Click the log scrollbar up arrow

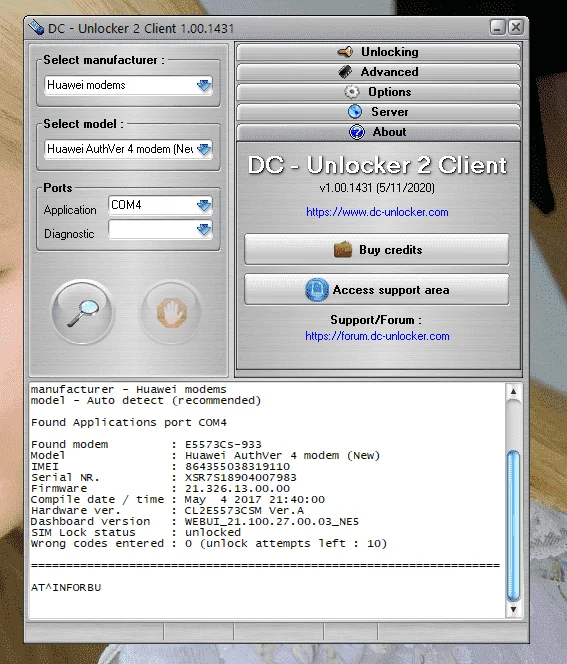coord(513,392)
